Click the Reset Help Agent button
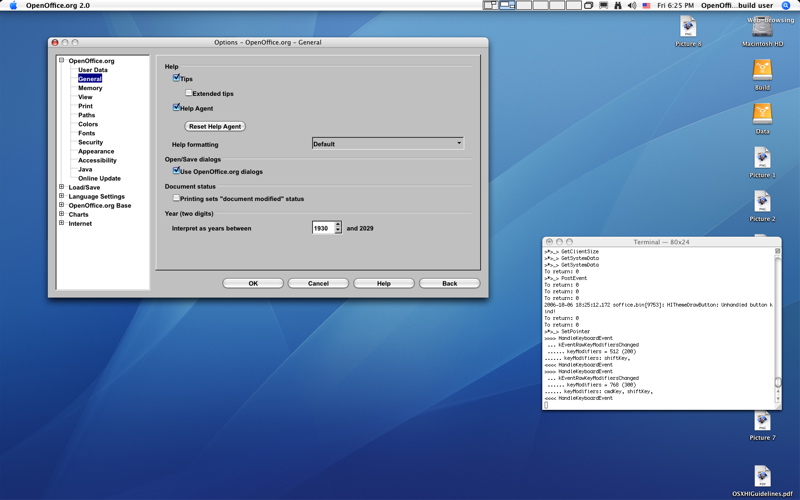The width and height of the screenshot is (800, 500). (215, 126)
